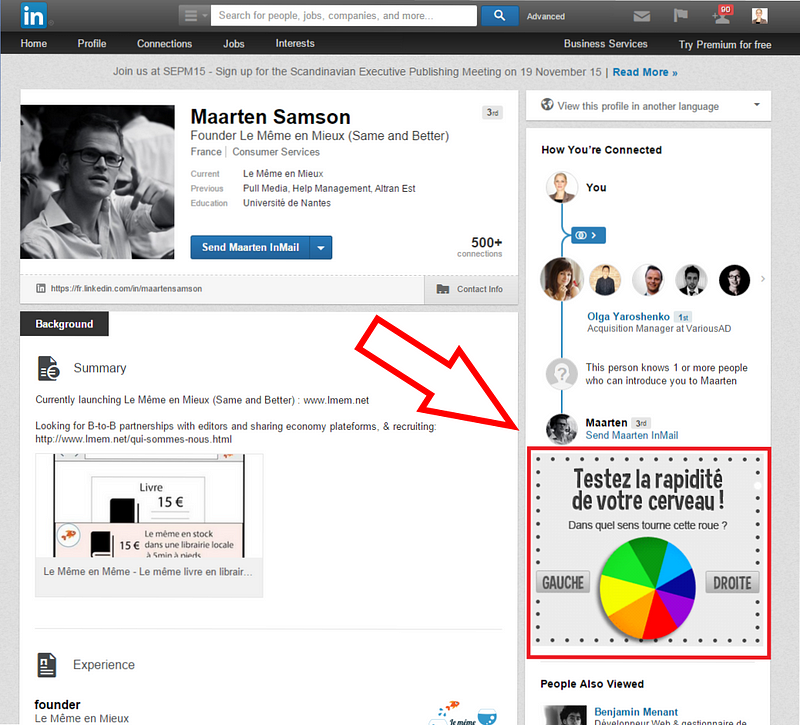Open the Profile menu
800x725 pixels.
tap(92, 44)
